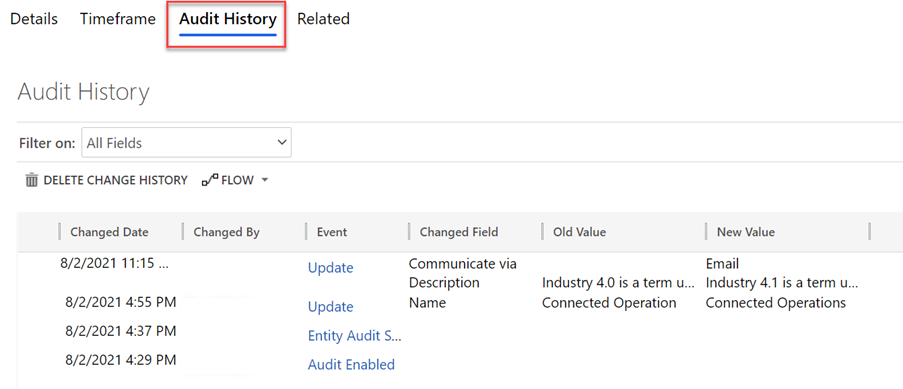This screenshot has height=389, width=903.
Task: Sort by Changed Date column header
Action: click(x=109, y=232)
